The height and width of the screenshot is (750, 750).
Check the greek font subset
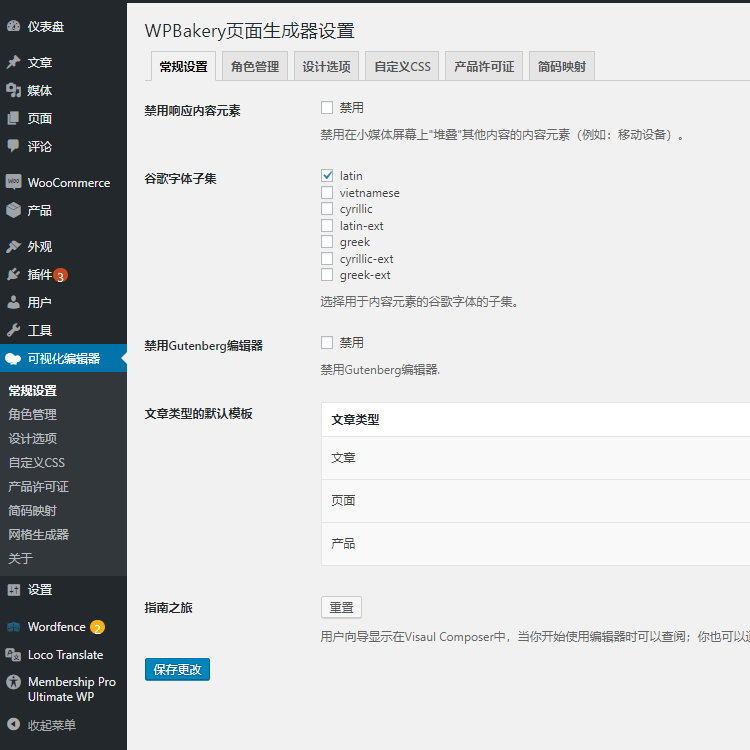(327, 242)
